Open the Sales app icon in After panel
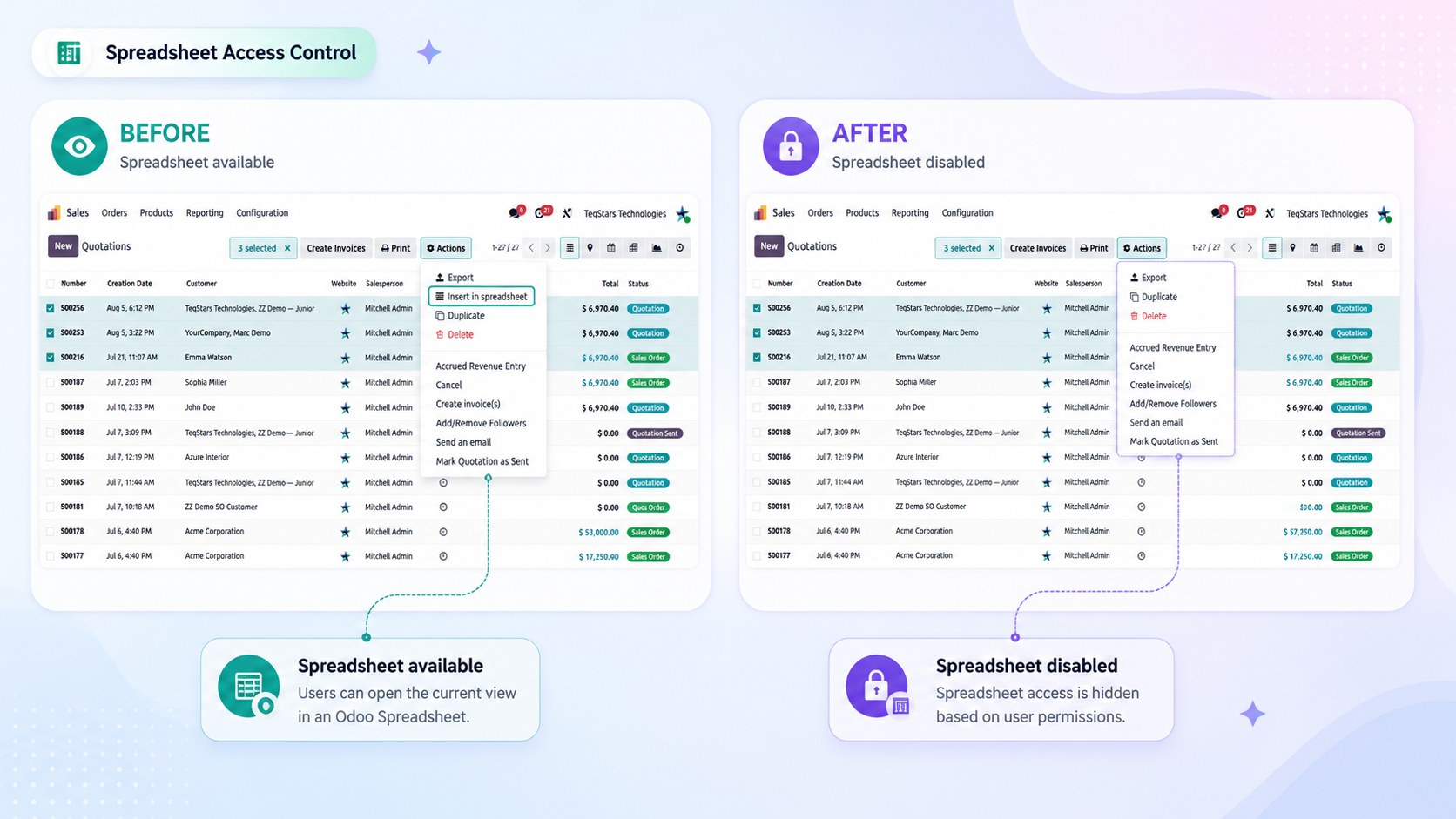This screenshot has width=1456, height=819. 760,213
